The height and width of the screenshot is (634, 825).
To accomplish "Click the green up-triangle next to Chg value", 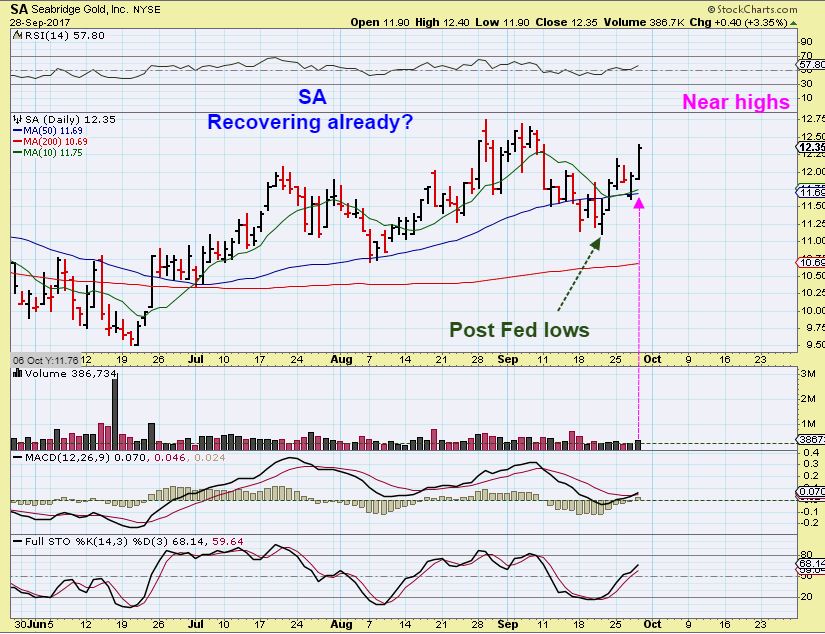I will coord(793,23).
